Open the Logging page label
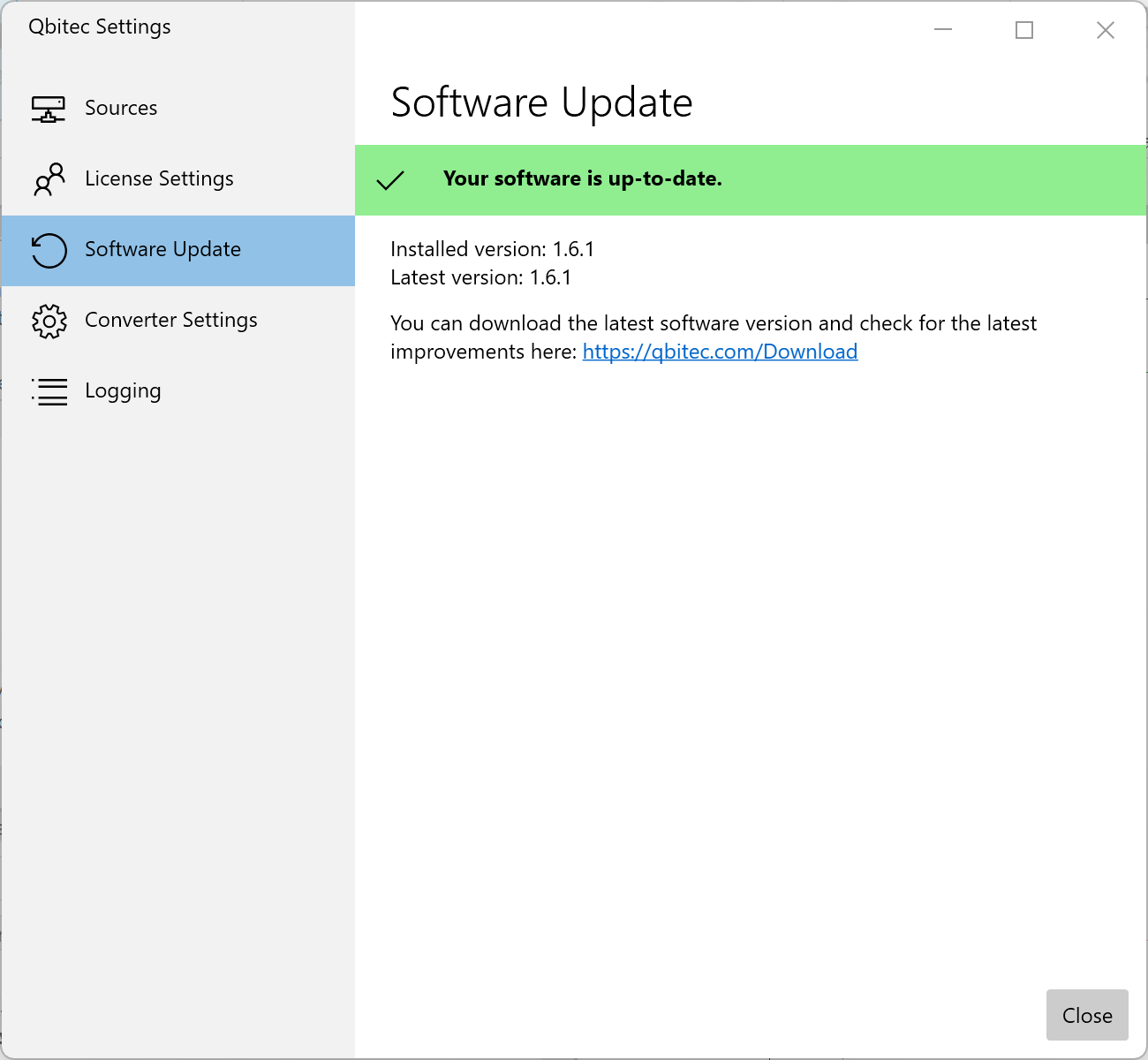The width and height of the screenshot is (1148, 1060). point(123,390)
